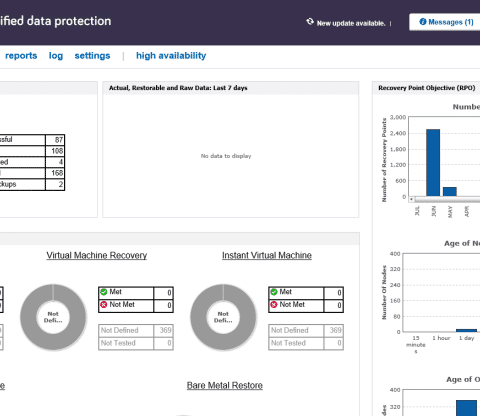Select Not Tested row under Instant Virtual Machine
480x416 pixels.
pyautogui.click(x=306, y=343)
